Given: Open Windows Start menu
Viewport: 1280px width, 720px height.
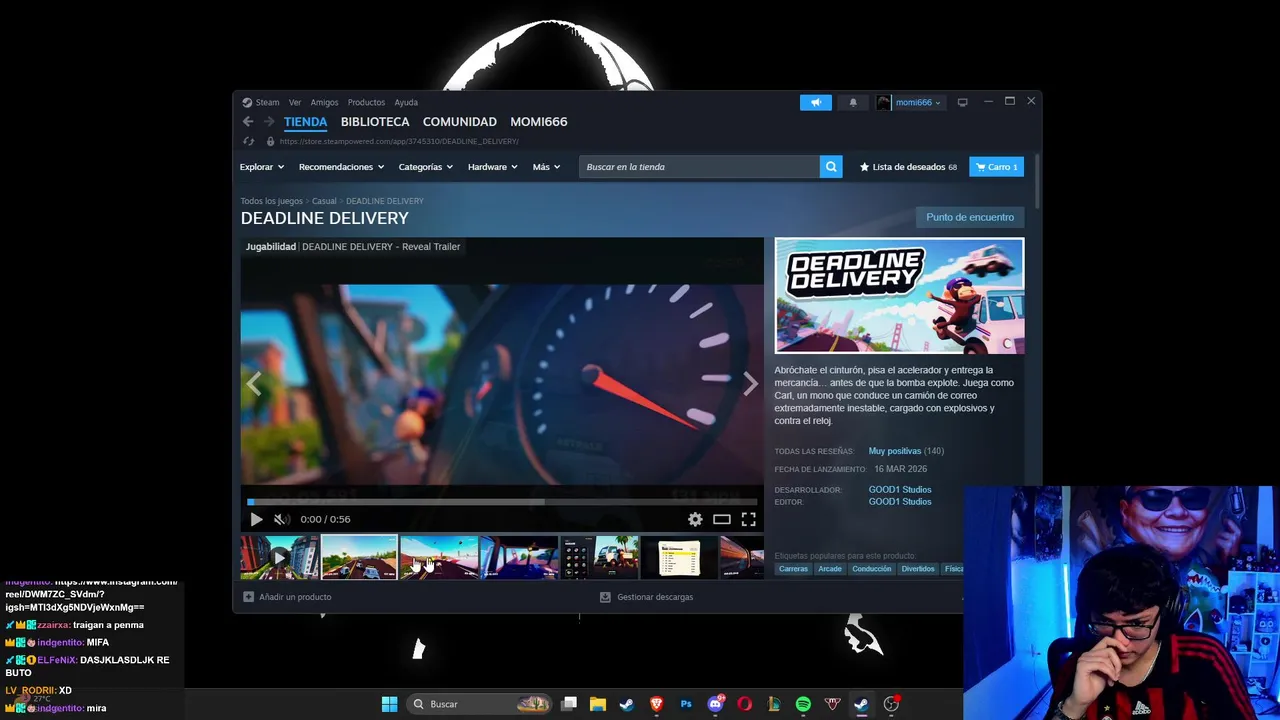Looking at the screenshot, I should pyautogui.click(x=389, y=704).
